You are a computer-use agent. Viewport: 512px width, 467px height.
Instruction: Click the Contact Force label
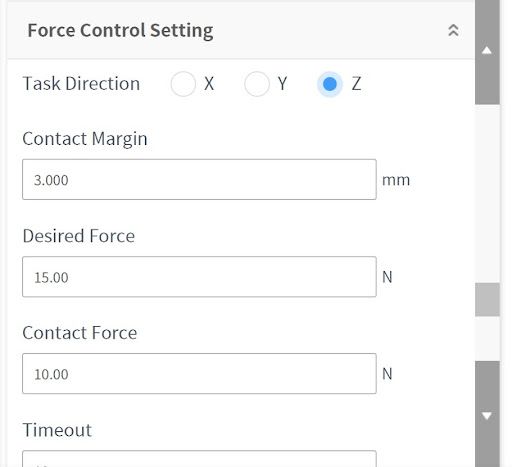pos(80,333)
